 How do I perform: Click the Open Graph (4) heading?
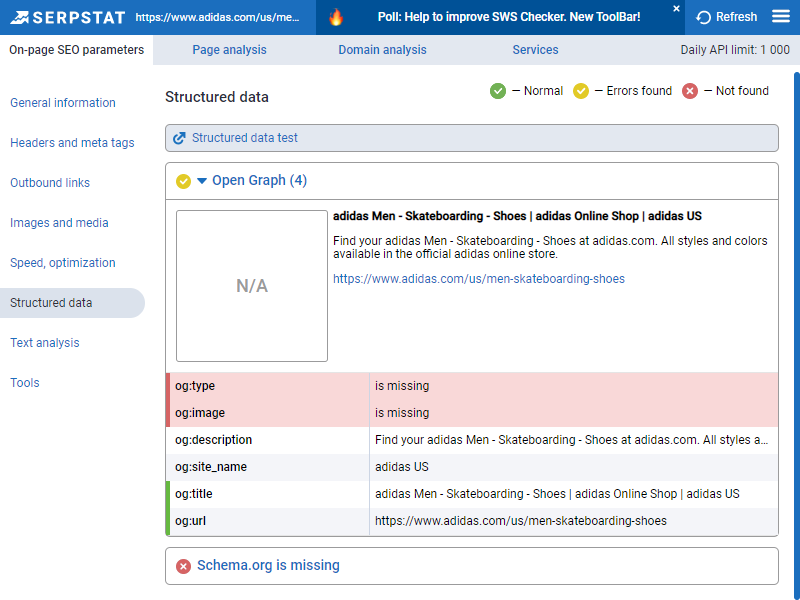259,181
